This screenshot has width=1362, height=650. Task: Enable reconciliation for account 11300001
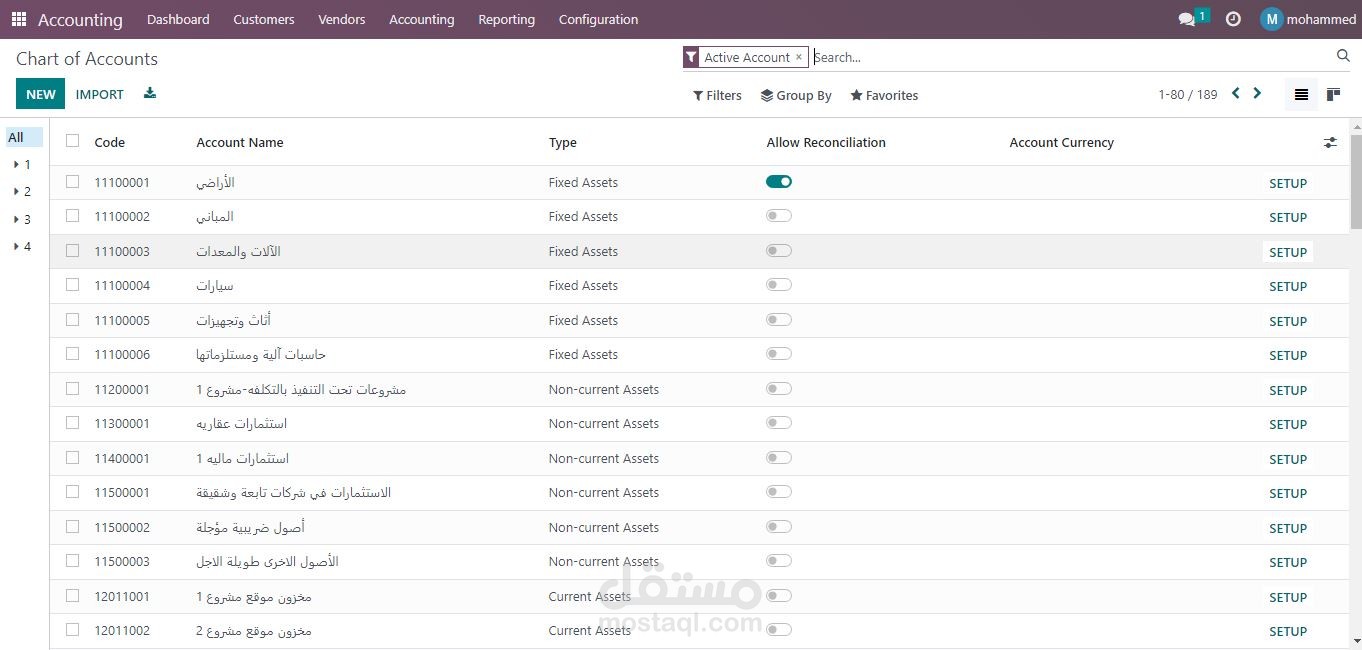click(779, 423)
